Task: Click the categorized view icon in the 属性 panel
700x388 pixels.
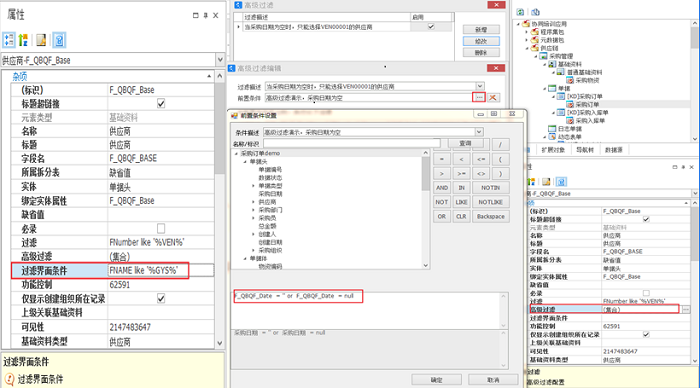Action: pos(8,40)
